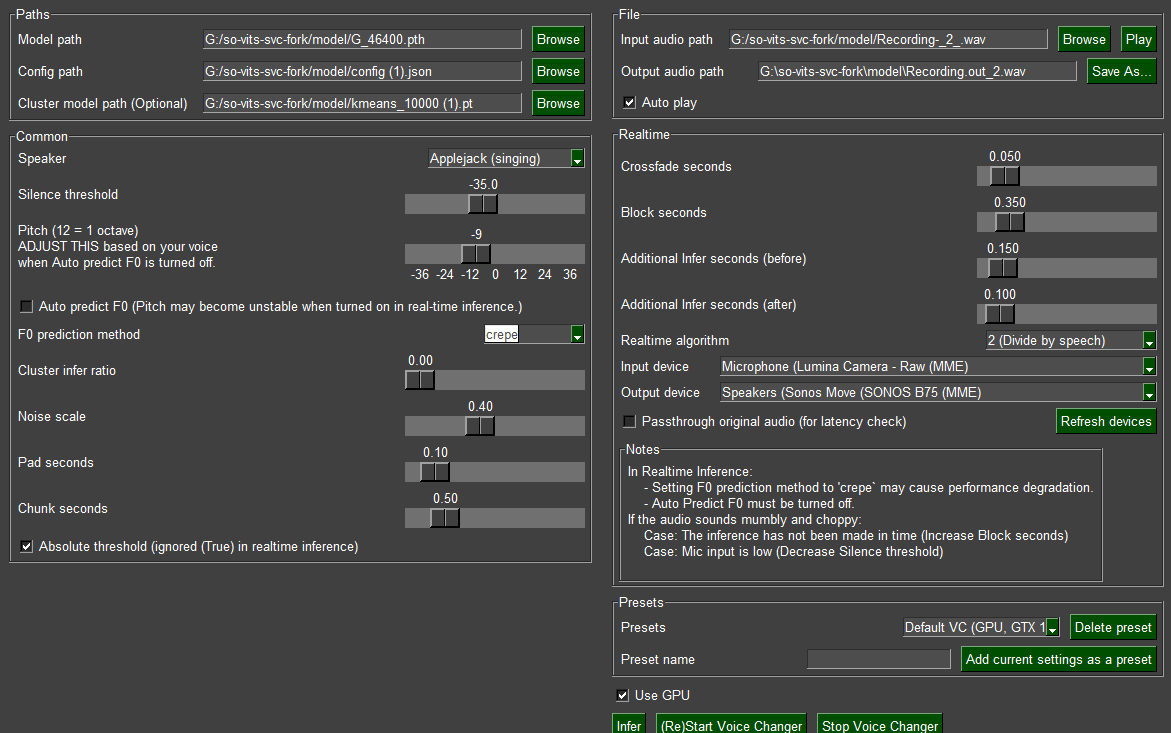Screen dimensions: 1171x733
Task: Open the Output device dropdown
Action: pos(938,393)
